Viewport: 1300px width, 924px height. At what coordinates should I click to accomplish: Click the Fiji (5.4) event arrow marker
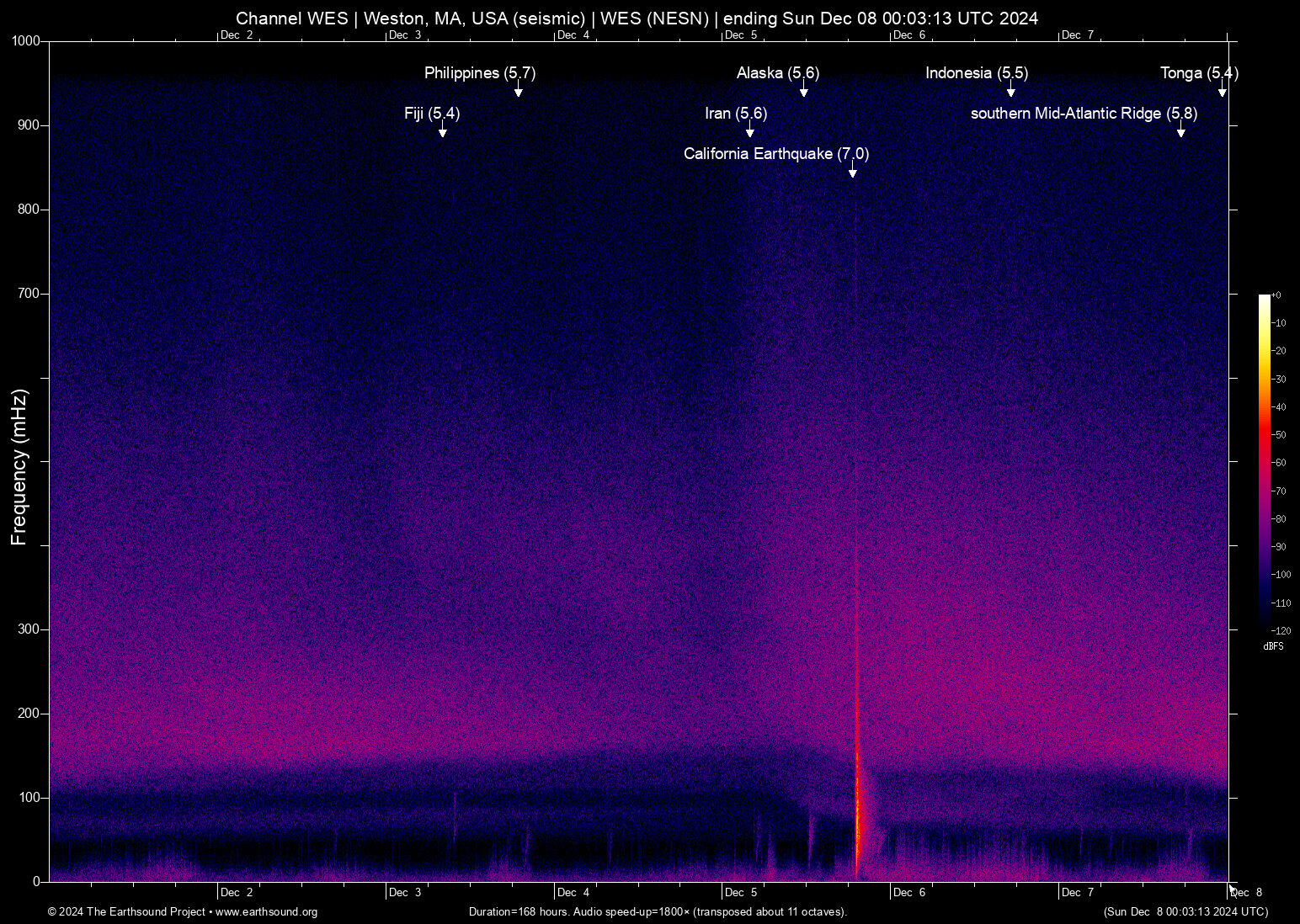click(x=443, y=129)
